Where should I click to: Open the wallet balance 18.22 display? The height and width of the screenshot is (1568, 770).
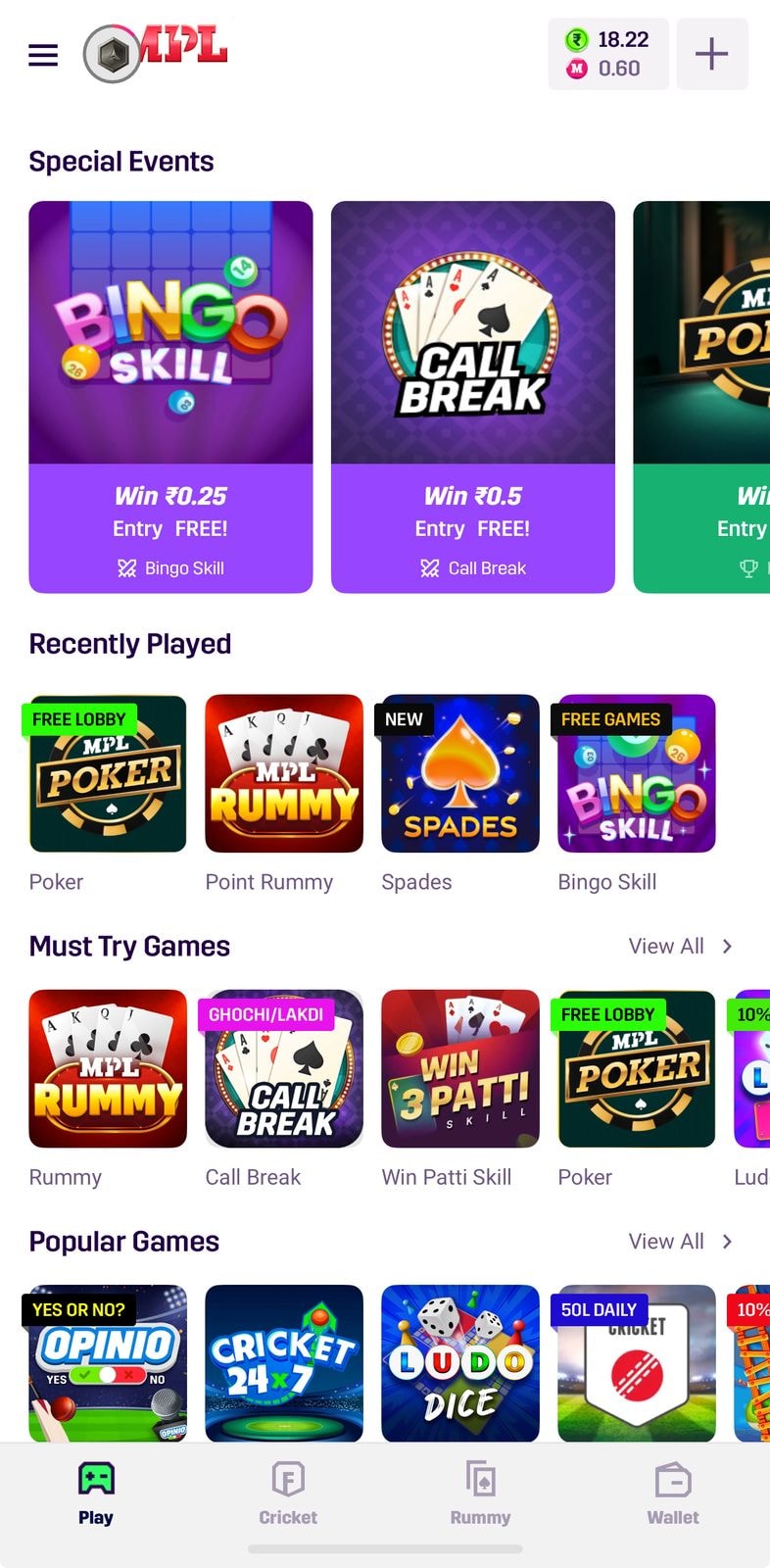tap(608, 54)
